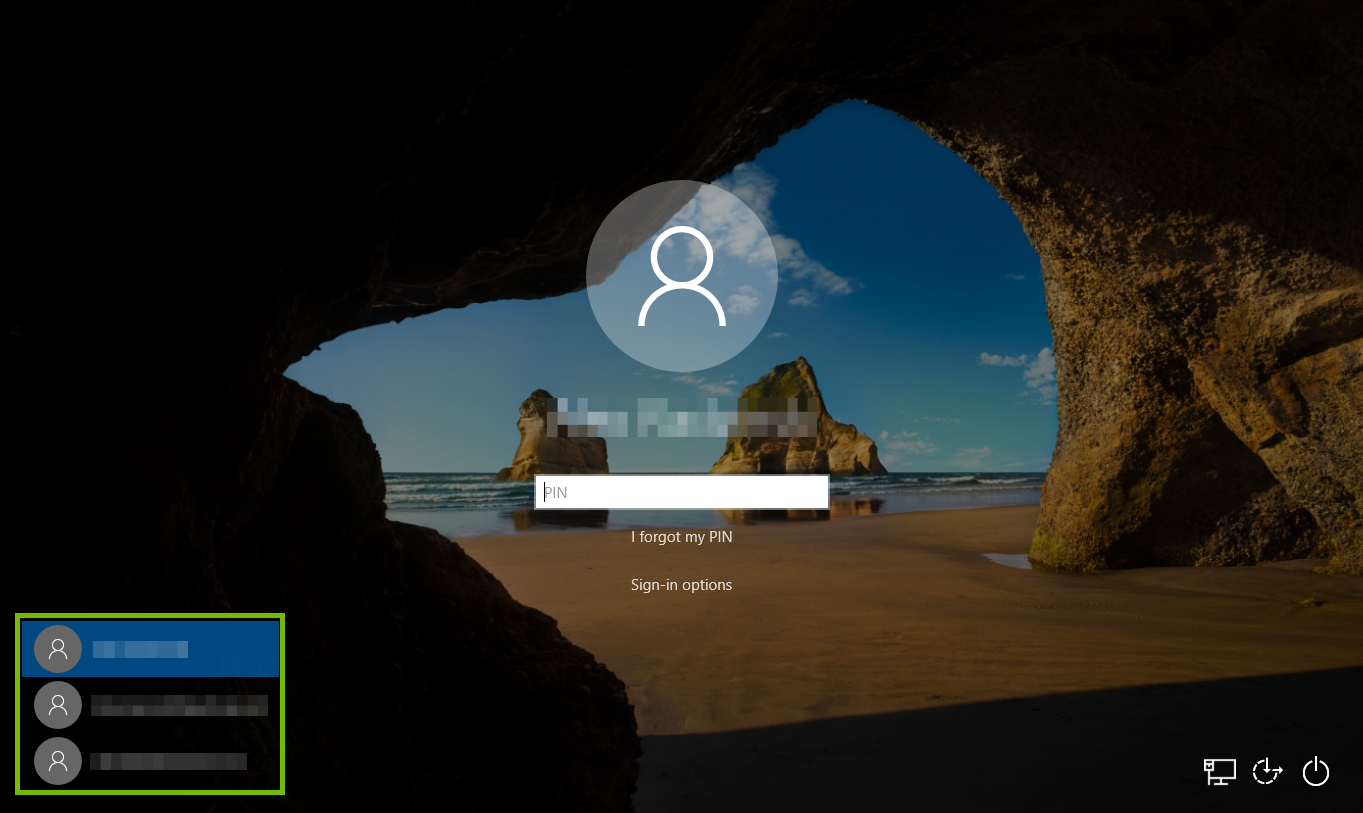The height and width of the screenshot is (813, 1363).
Task: Click the second account's avatar icon
Action: [57, 705]
